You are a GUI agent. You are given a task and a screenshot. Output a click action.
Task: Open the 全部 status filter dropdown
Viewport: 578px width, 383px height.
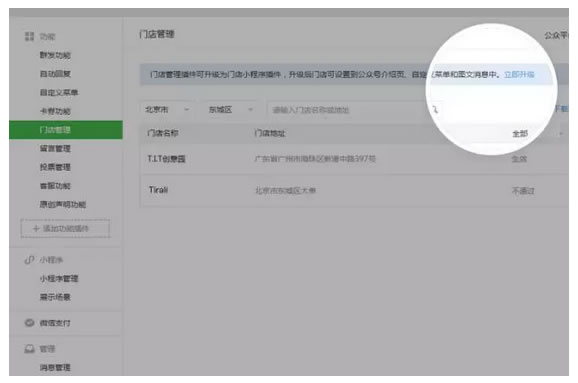point(537,133)
